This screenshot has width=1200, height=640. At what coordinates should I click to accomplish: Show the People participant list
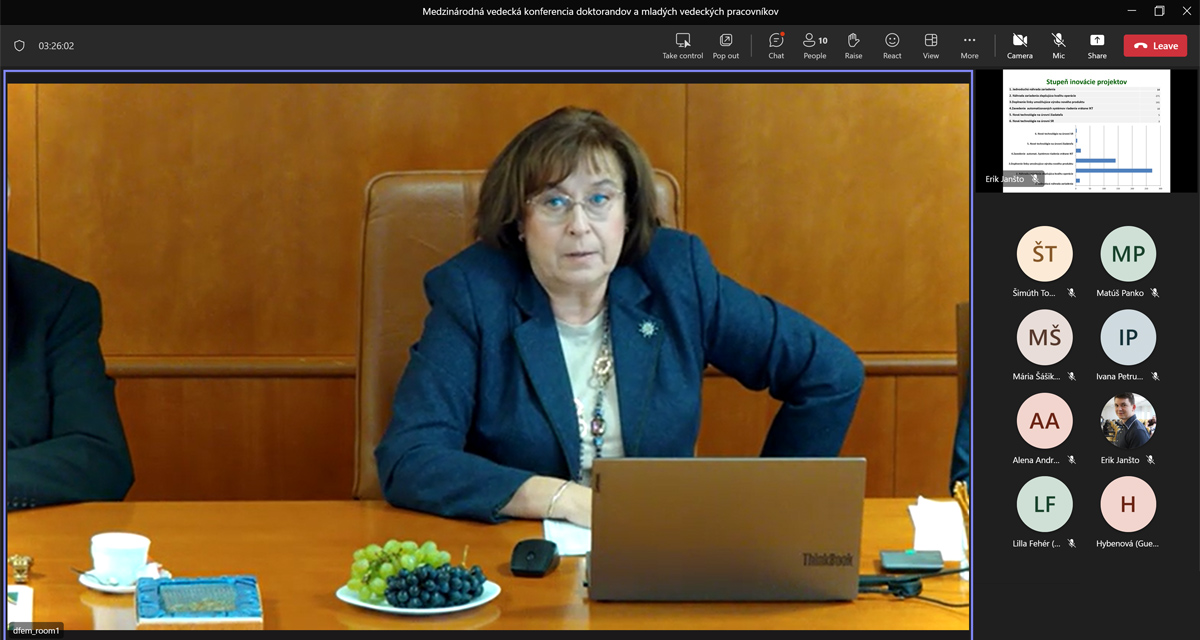point(815,46)
